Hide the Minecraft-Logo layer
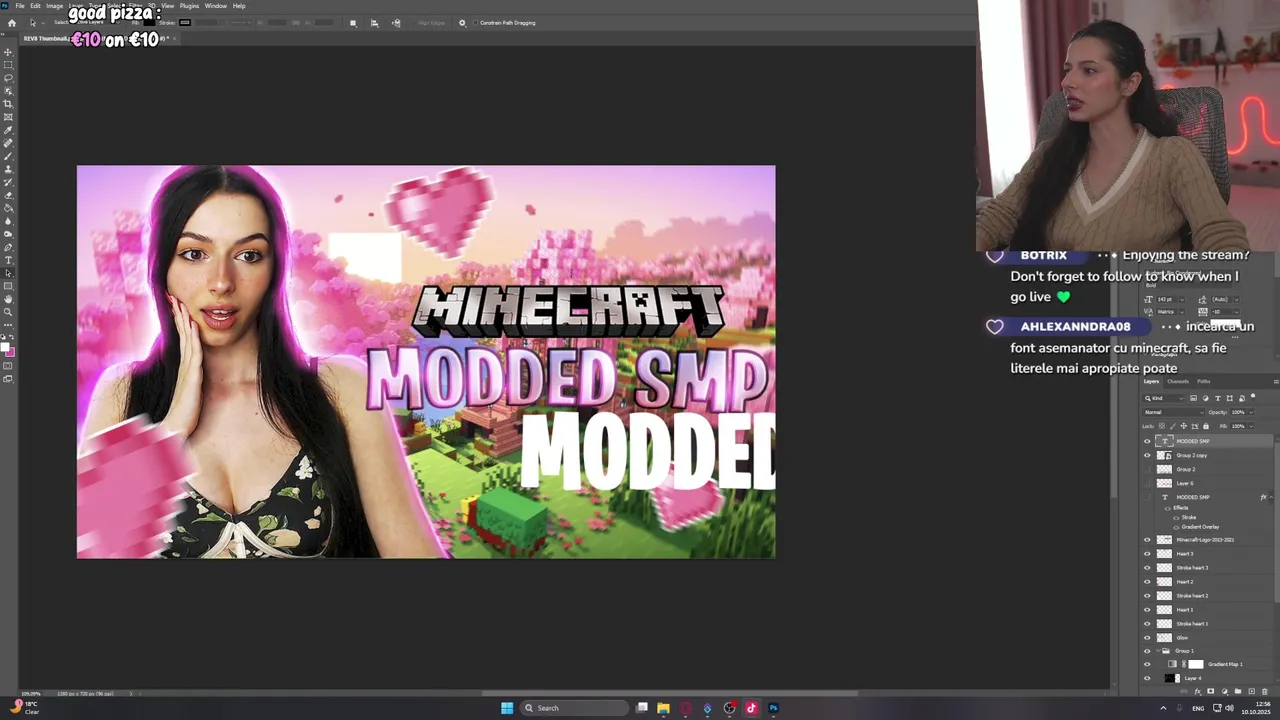 [x=1147, y=540]
